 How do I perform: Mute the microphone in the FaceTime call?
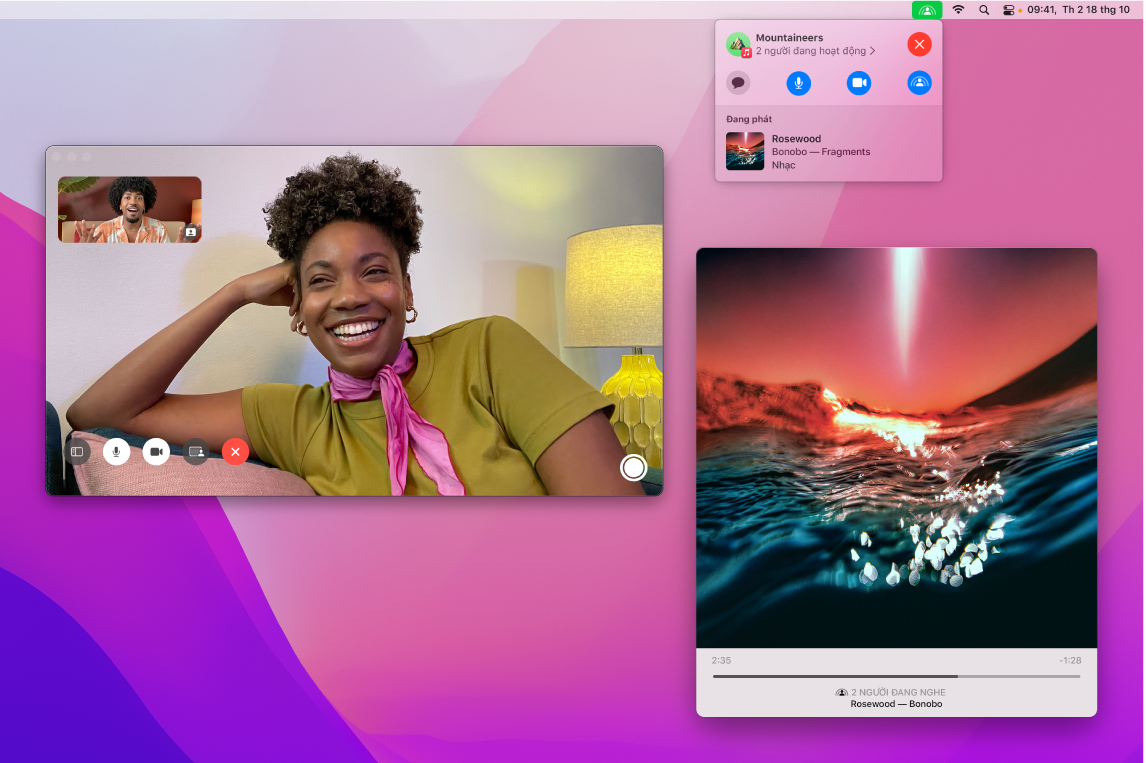click(117, 451)
